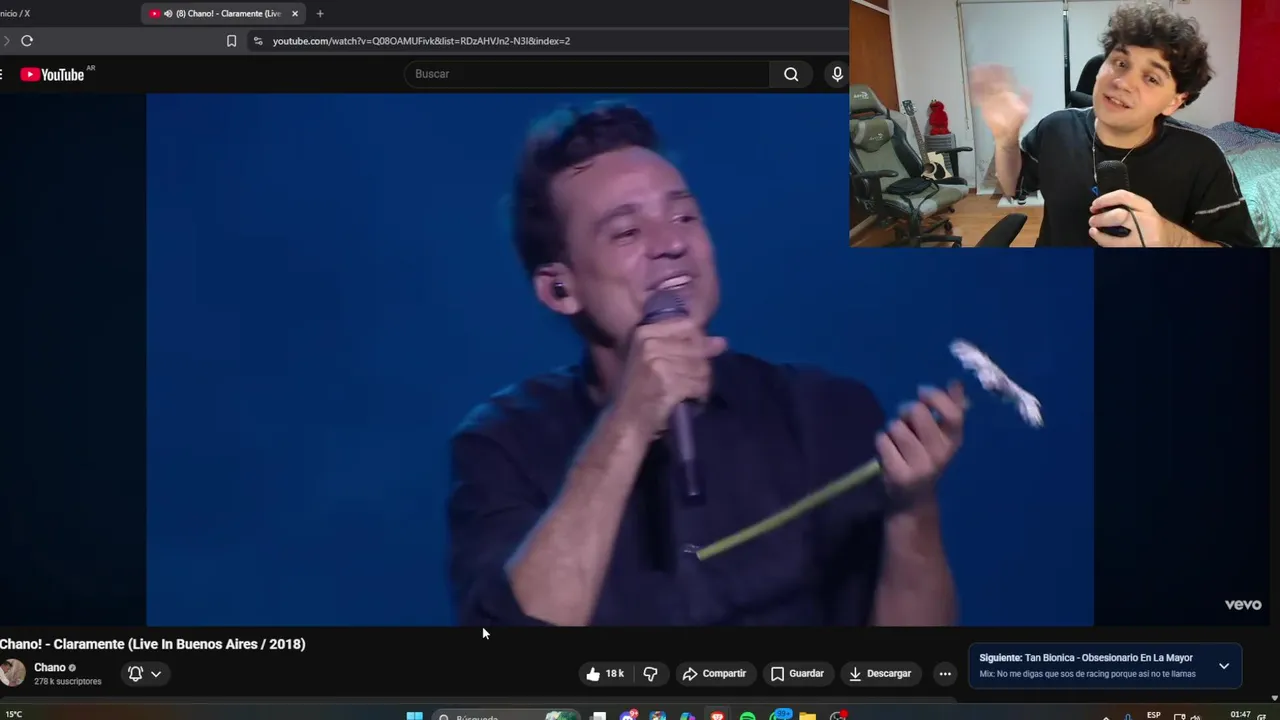Image resolution: width=1280 pixels, height=720 pixels.
Task: Like the video with the thumbs-up 18 k button
Action: pyautogui.click(x=605, y=674)
